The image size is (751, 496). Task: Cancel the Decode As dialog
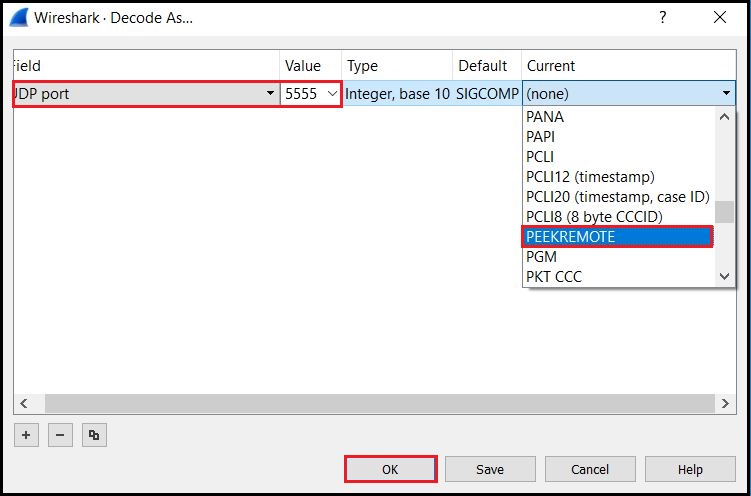pos(590,469)
